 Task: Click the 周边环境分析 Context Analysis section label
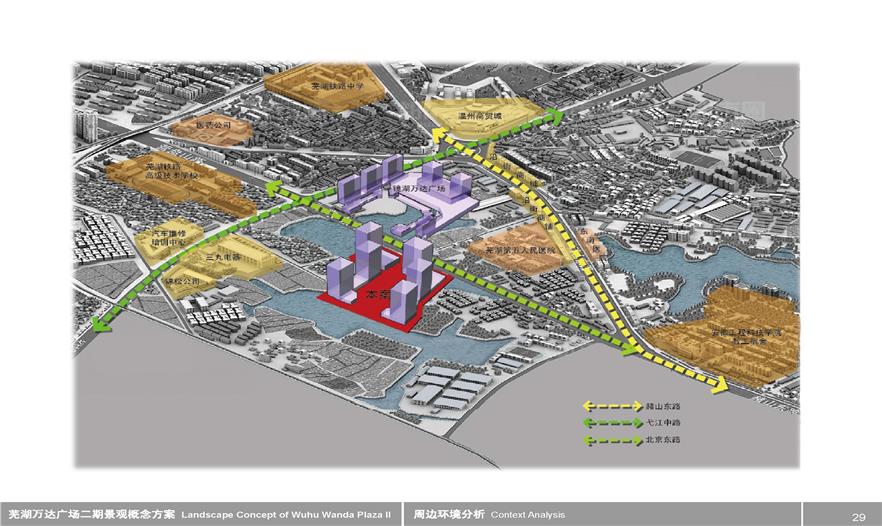[489, 515]
